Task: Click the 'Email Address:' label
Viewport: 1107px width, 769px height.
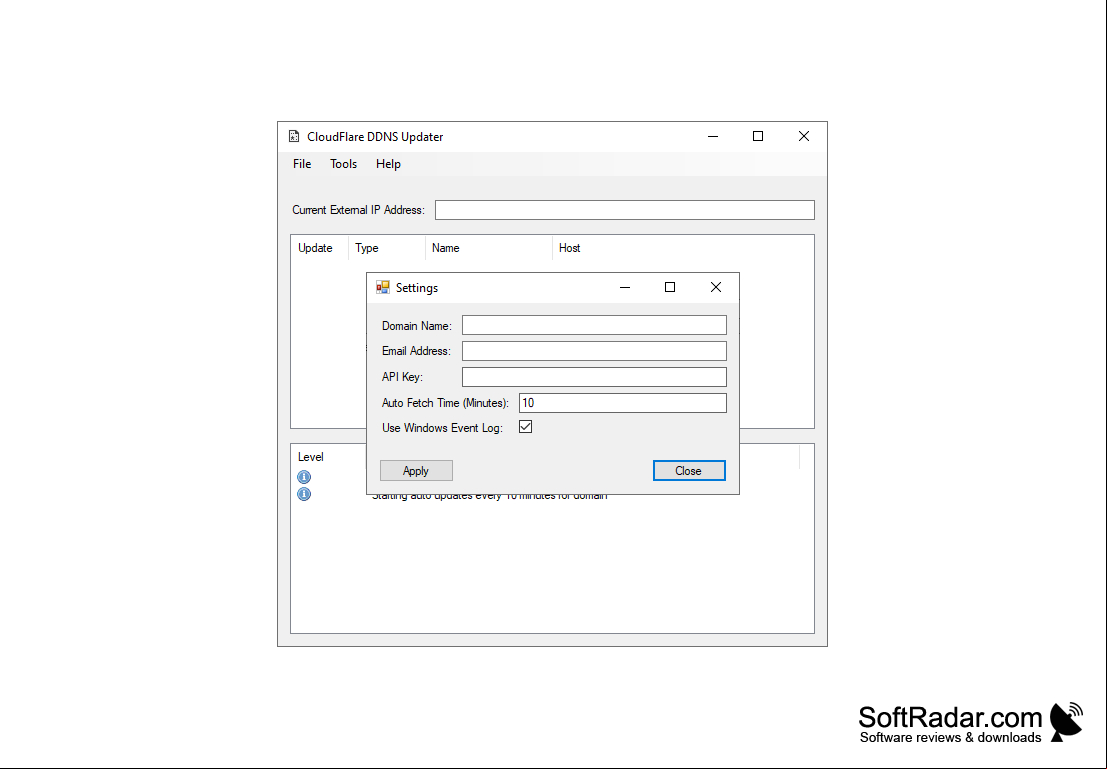Action: pyautogui.click(x=417, y=351)
